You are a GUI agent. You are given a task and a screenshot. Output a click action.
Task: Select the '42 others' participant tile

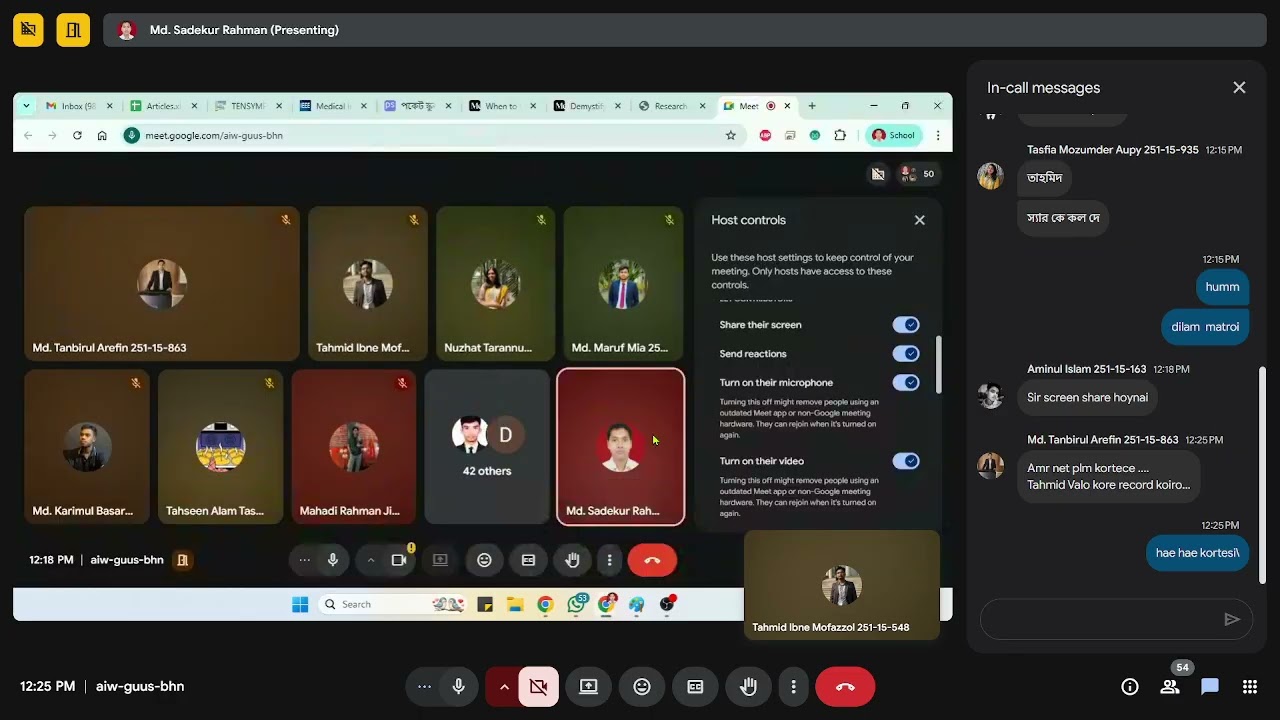pyautogui.click(x=487, y=447)
